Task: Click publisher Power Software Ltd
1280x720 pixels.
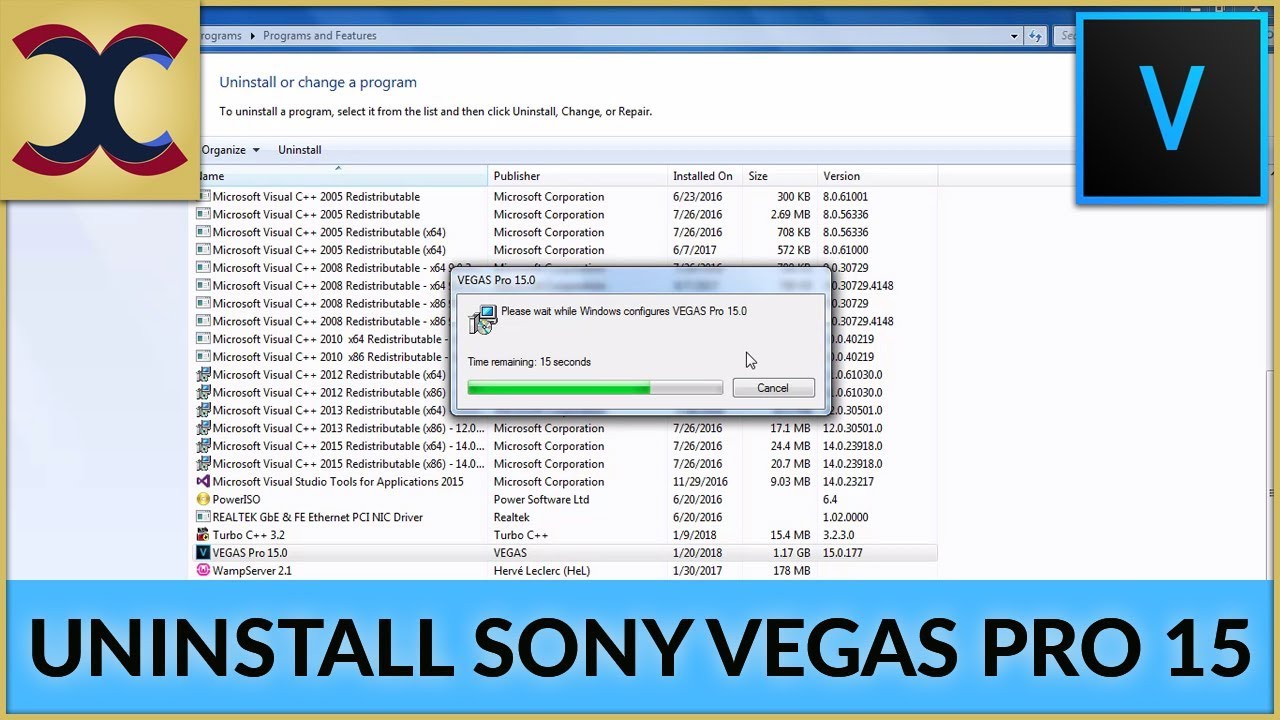Action: (x=541, y=499)
